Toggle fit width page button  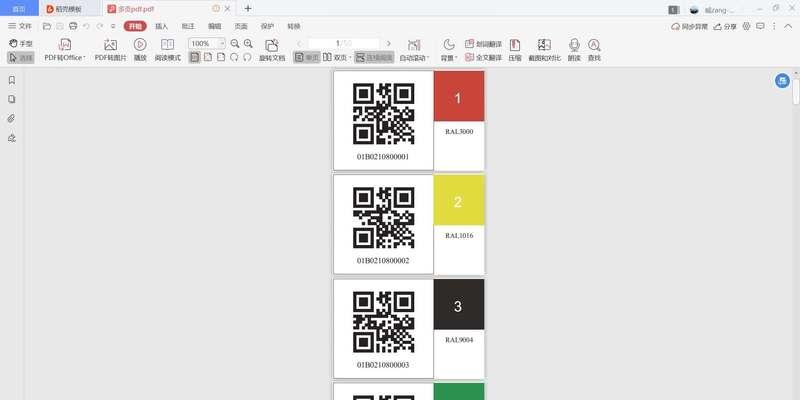coord(208,57)
